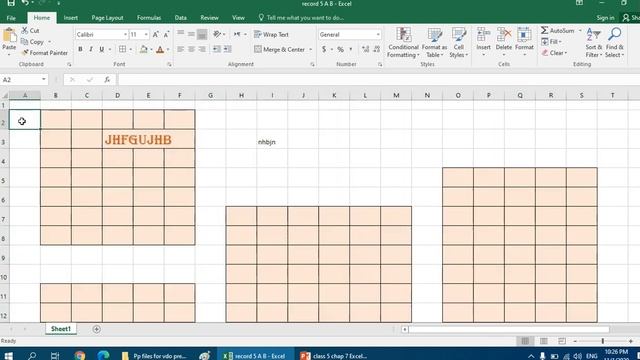Open Chrome from the taskbar
The height and width of the screenshot is (360, 640).
click(x=80, y=356)
